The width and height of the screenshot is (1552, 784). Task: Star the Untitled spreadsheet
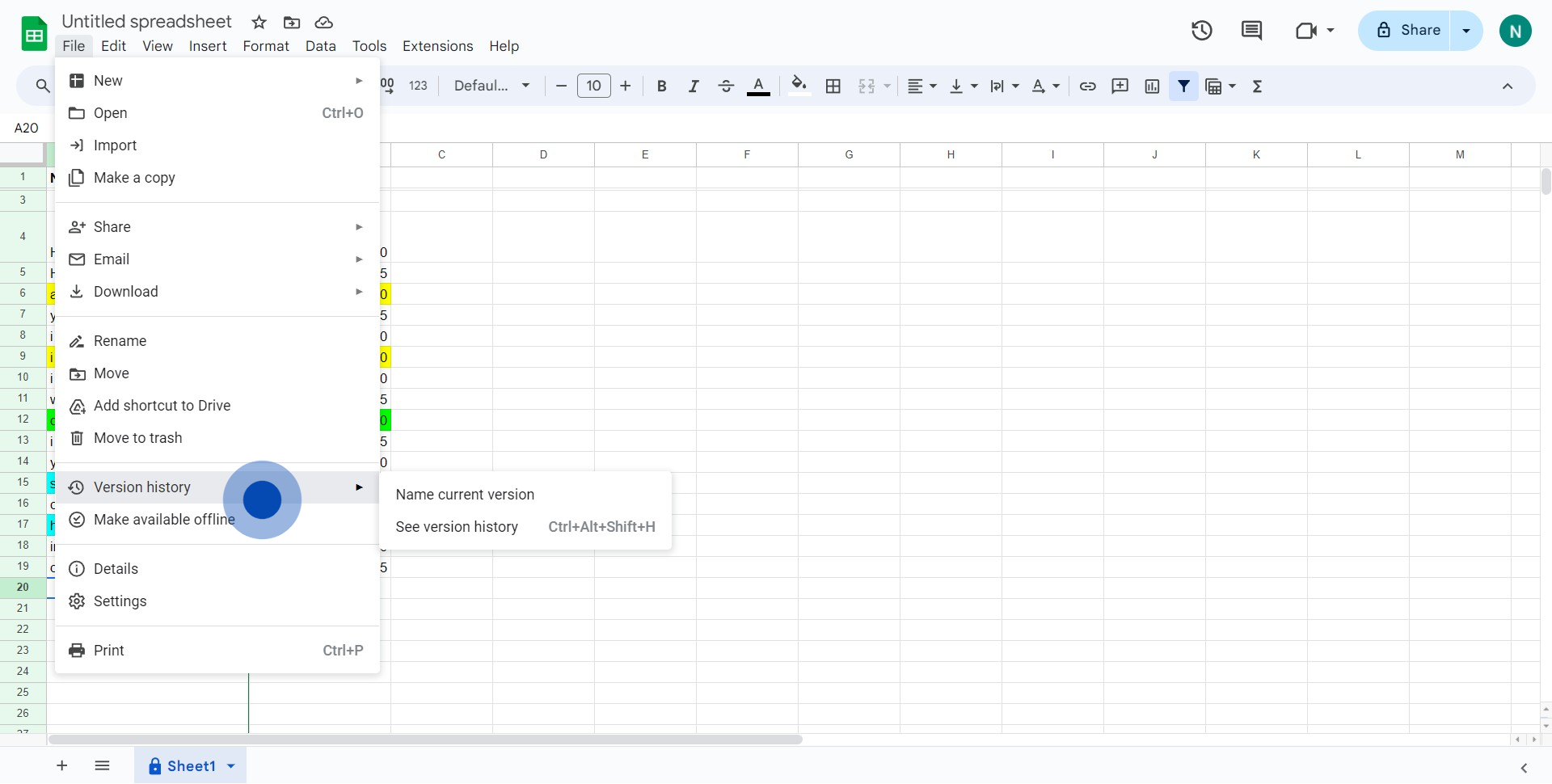point(259,23)
